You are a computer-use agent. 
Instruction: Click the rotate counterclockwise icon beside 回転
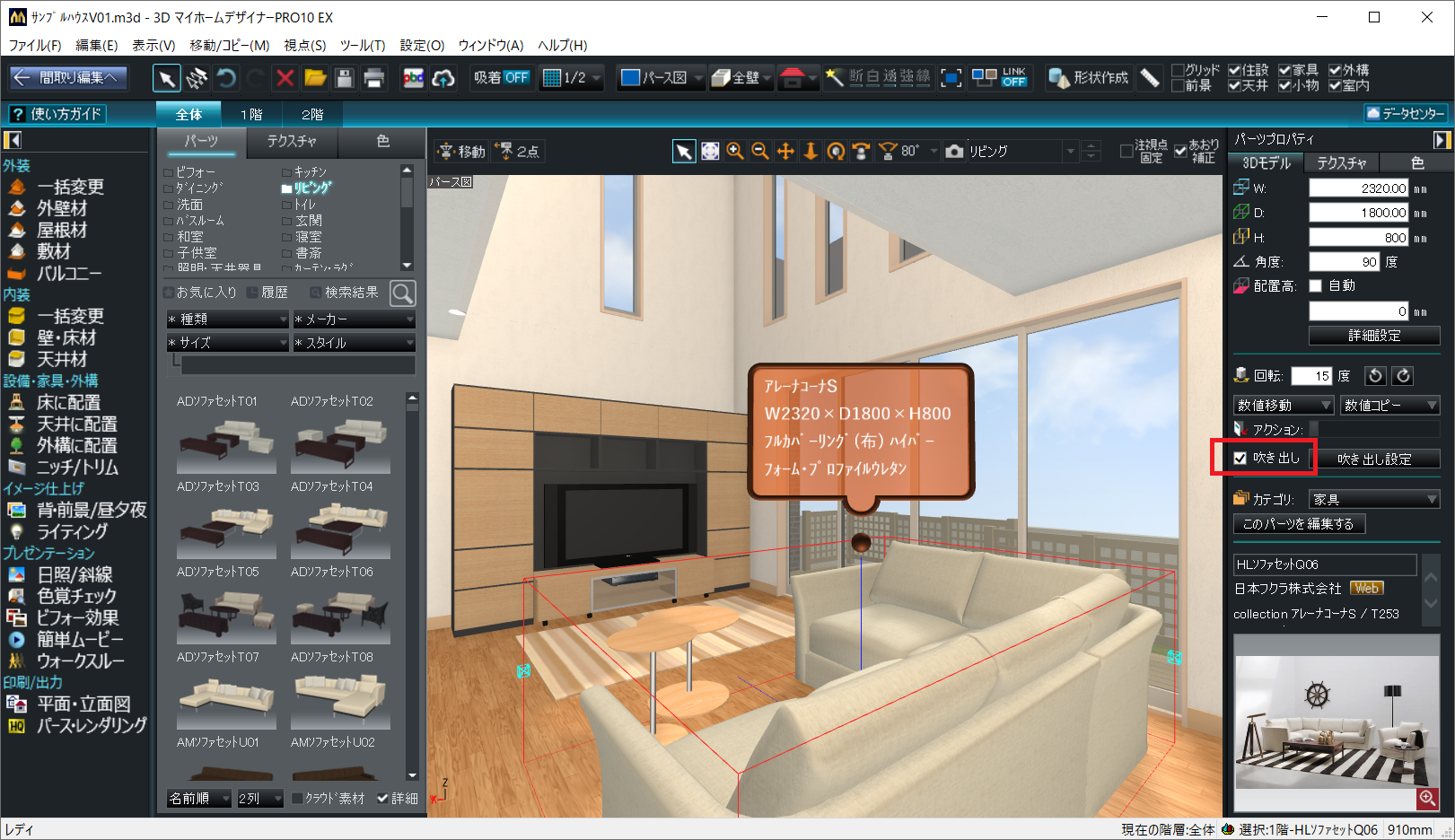(x=1375, y=376)
